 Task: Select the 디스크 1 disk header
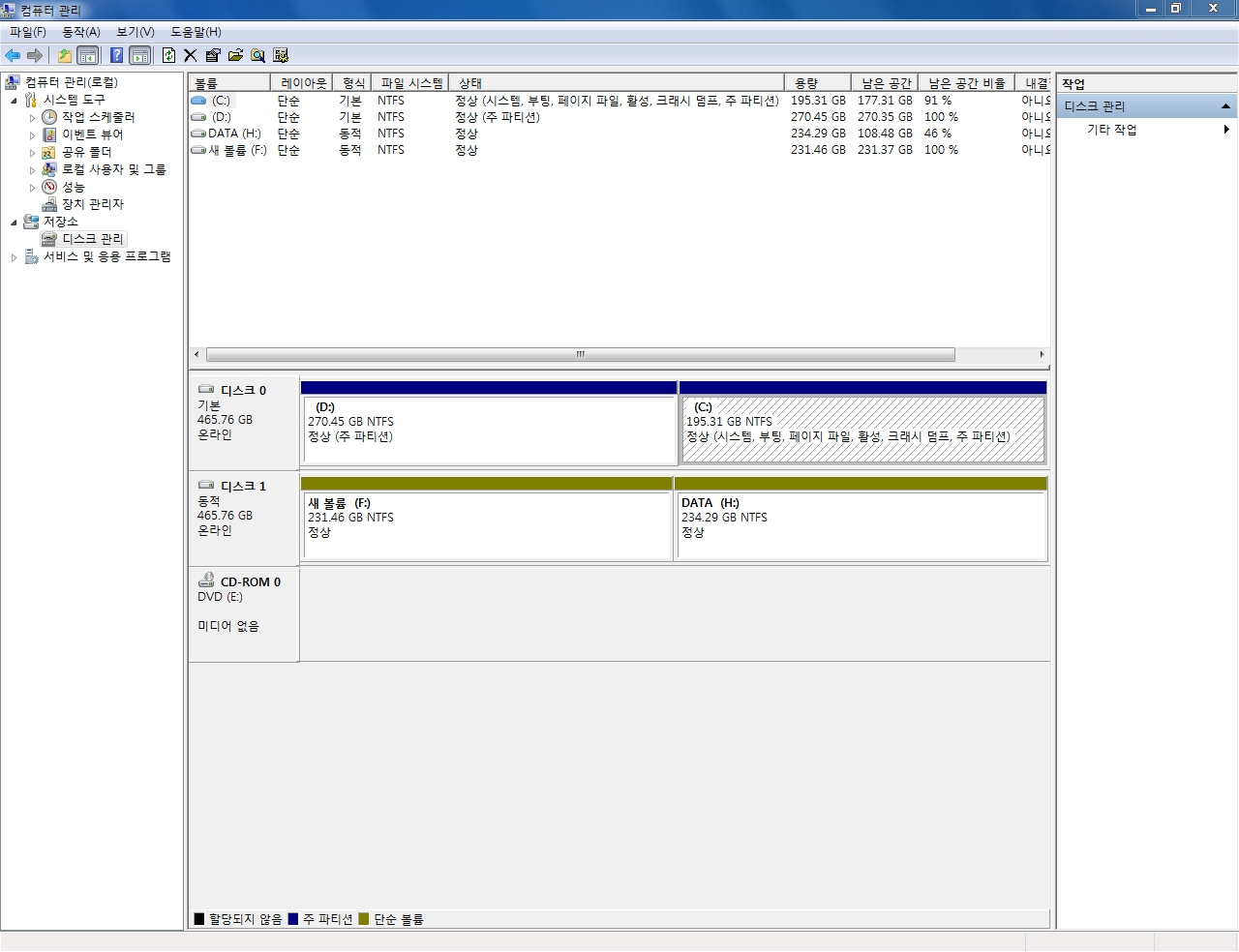pyautogui.click(x=244, y=519)
